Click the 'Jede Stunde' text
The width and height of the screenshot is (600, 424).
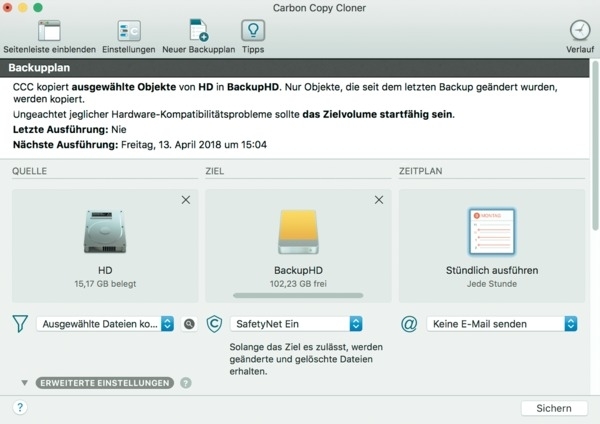(492, 284)
